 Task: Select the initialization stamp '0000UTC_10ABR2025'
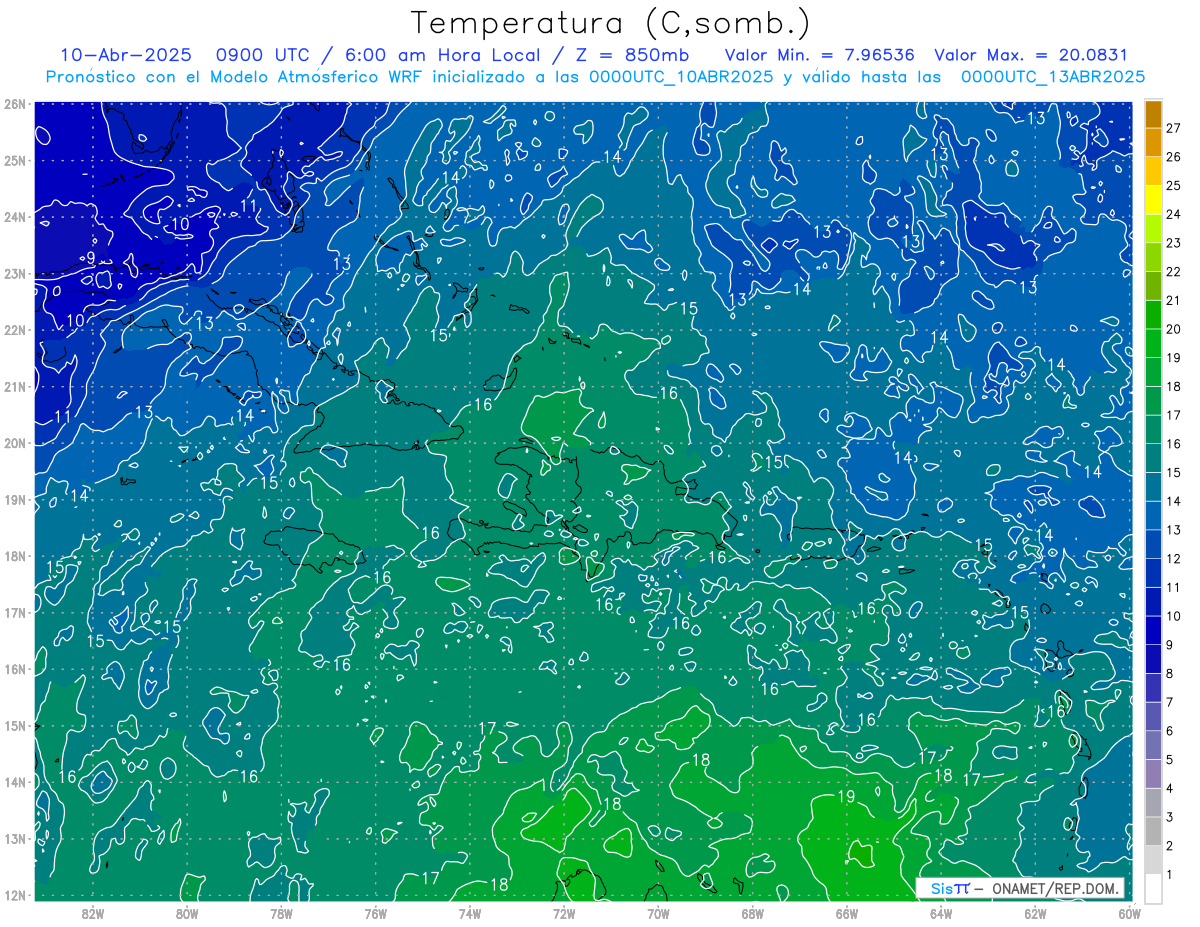[x=681, y=77]
